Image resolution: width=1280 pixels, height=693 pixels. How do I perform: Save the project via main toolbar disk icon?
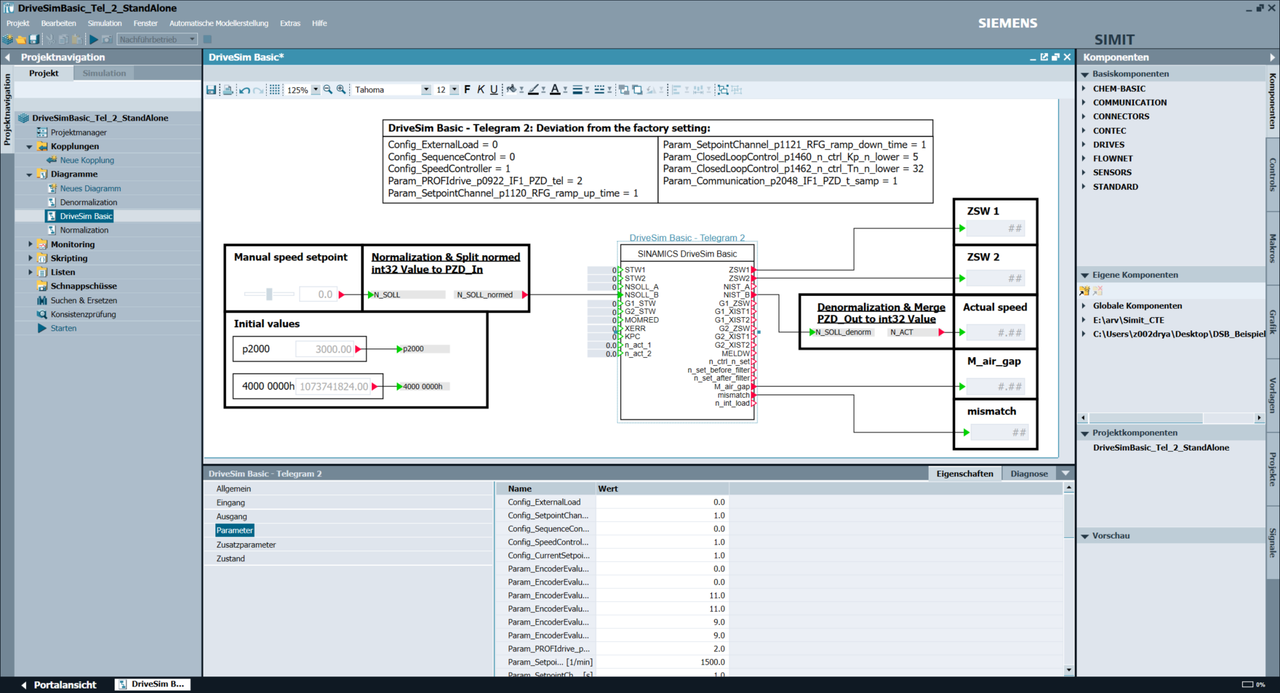click(x=33, y=39)
